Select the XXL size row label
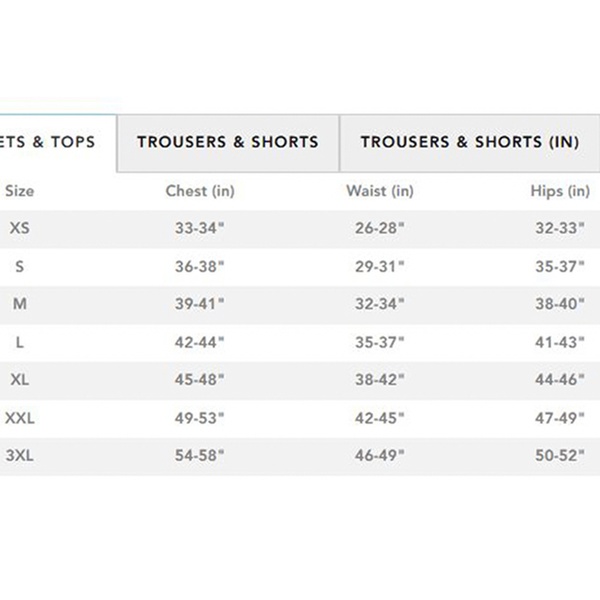Image resolution: width=600 pixels, height=600 pixels. click(20, 417)
